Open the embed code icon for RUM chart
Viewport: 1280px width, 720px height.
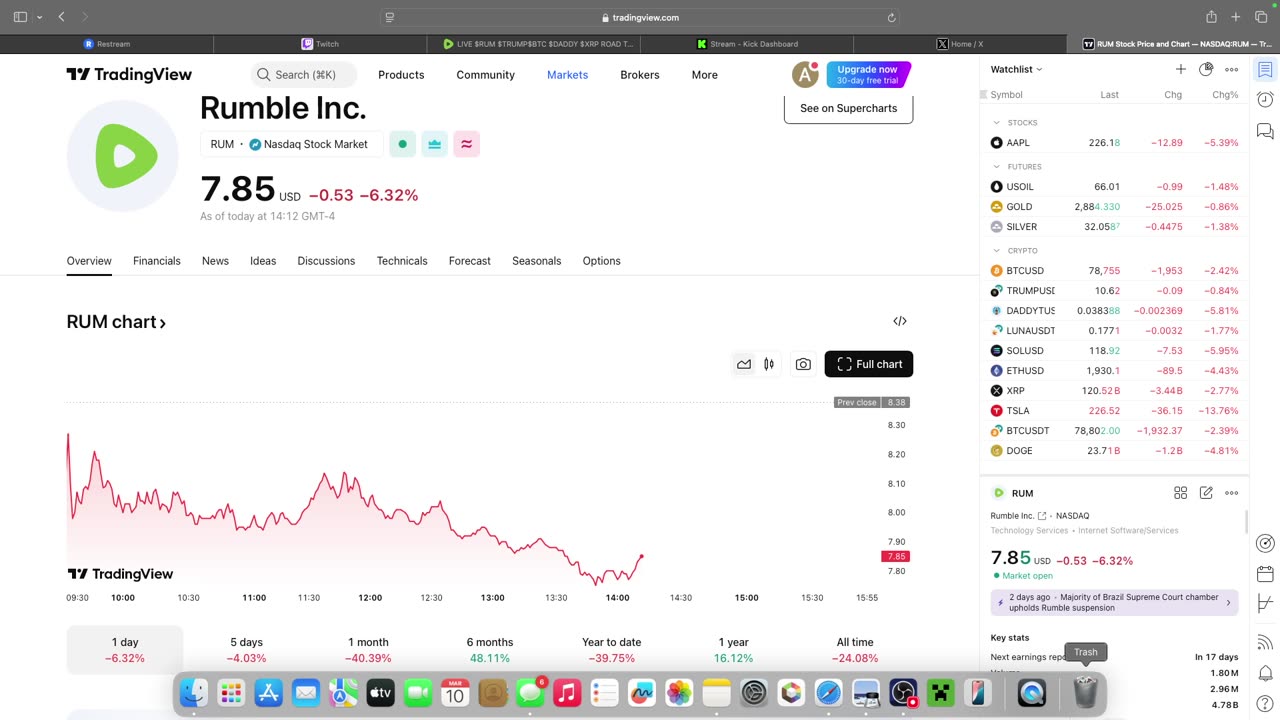pos(900,321)
